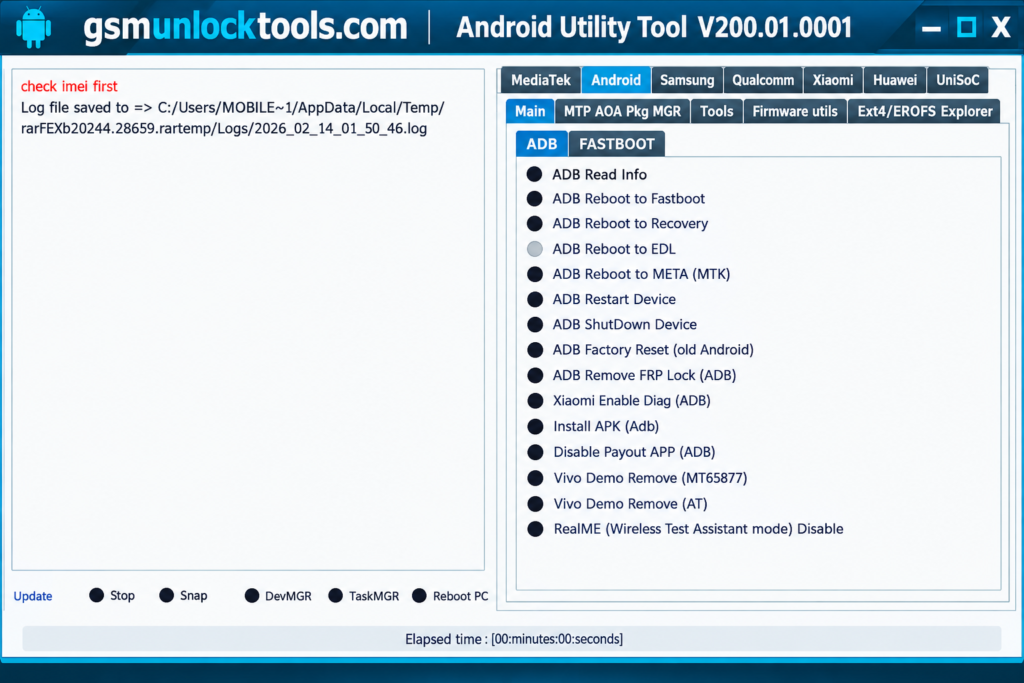Open the MediaTek tab
The image size is (1024, 683).
point(541,80)
